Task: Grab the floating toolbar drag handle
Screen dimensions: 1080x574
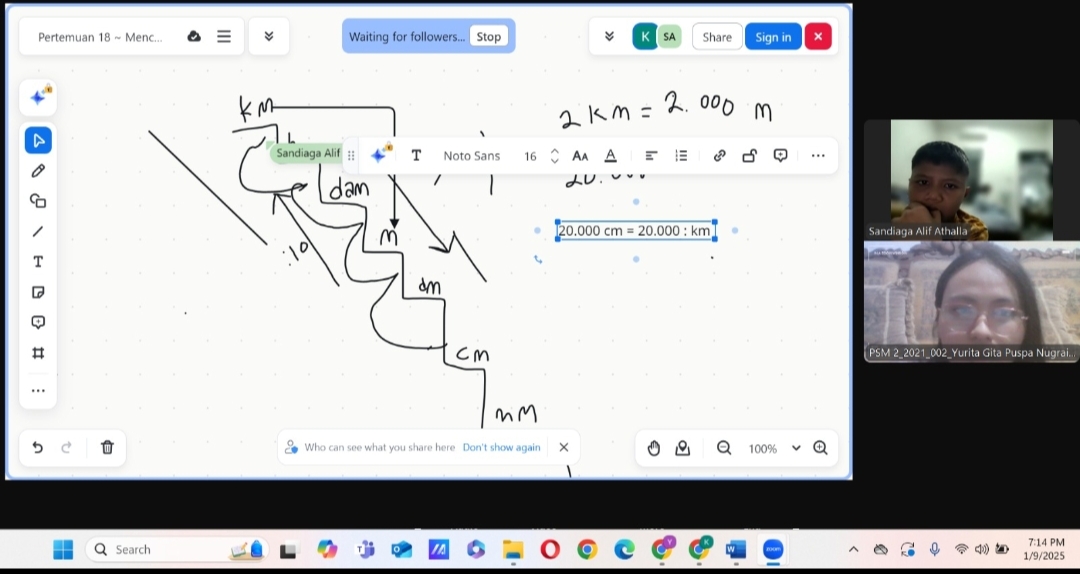Action: point(351,156)
